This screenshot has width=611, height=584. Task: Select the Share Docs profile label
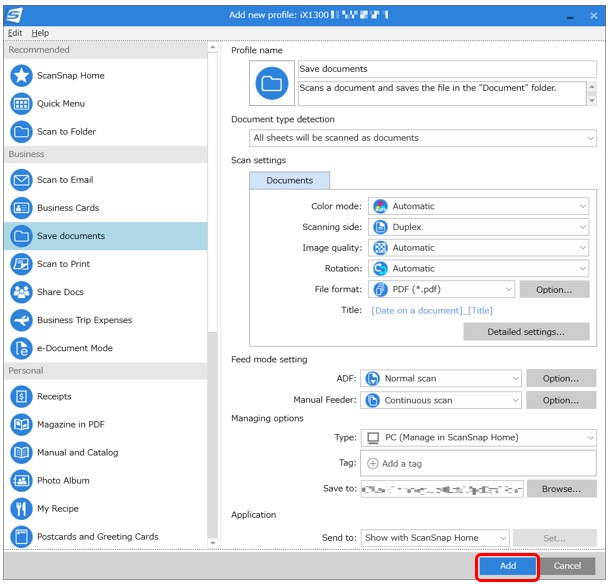(60, 292)
